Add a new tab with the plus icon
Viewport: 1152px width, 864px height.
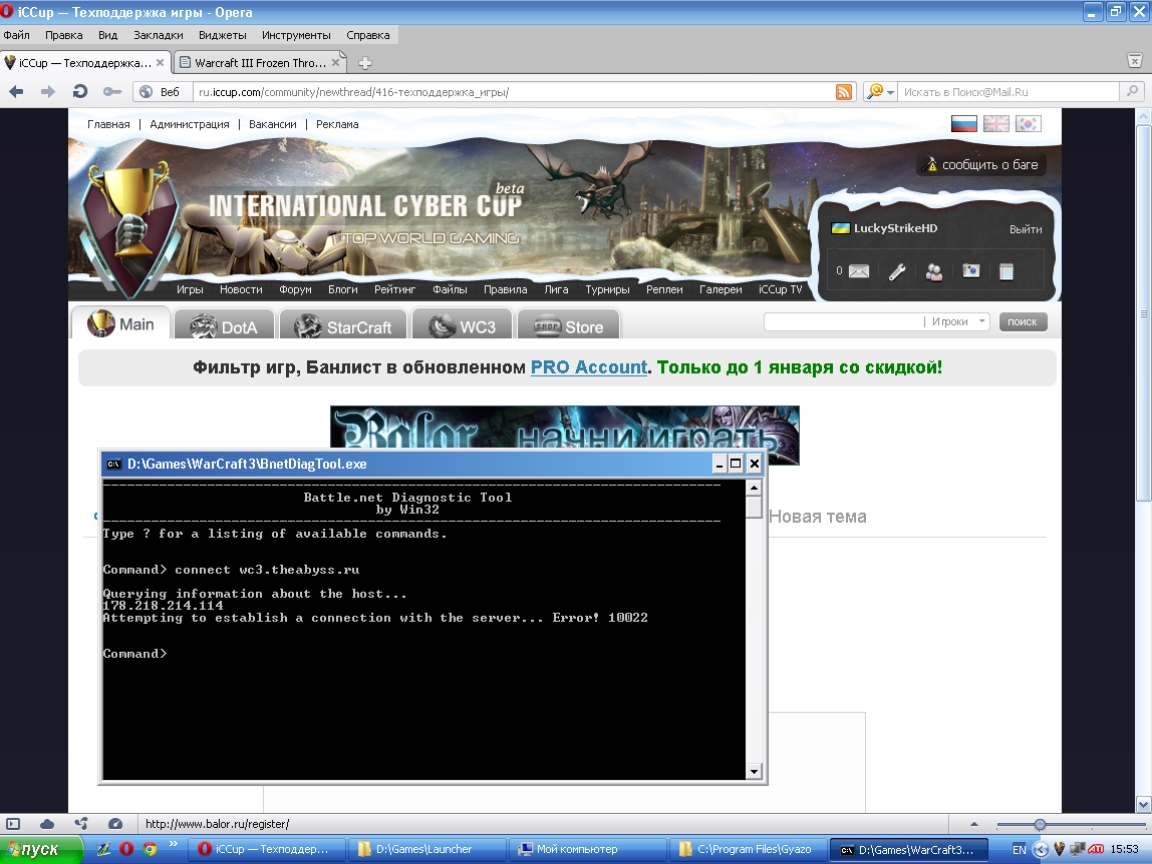coord(364,63)
